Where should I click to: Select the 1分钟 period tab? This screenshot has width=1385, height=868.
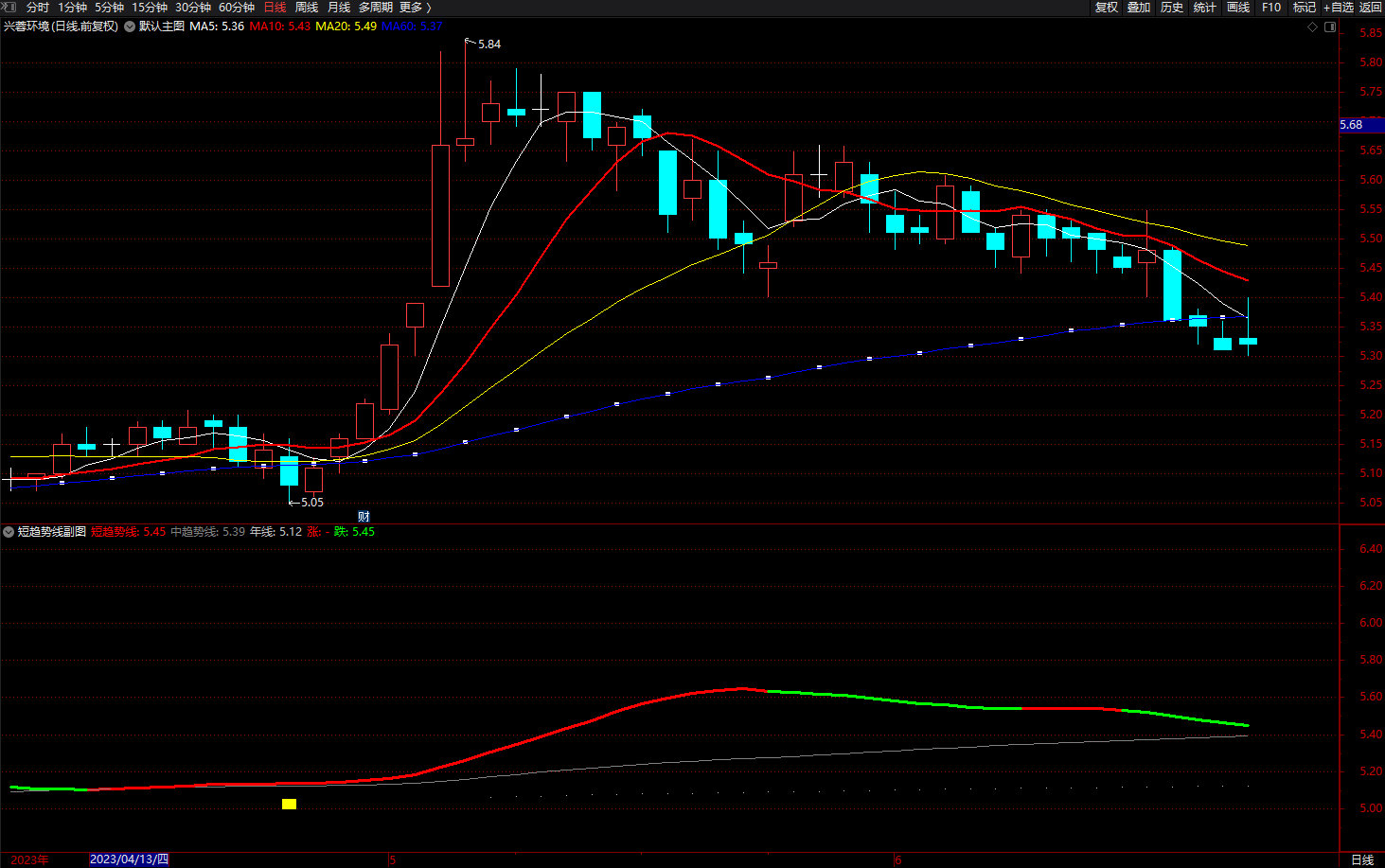[x=72, y=8]
